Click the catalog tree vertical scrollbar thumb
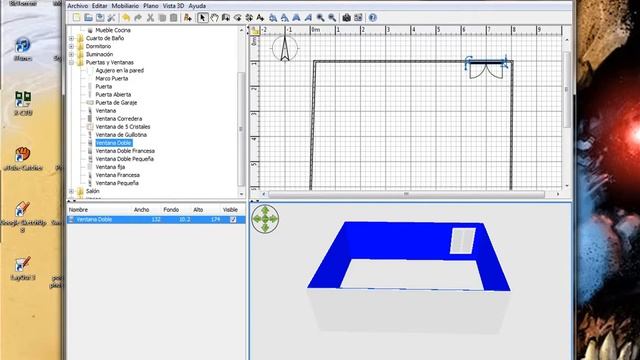 tap(241, 129)
